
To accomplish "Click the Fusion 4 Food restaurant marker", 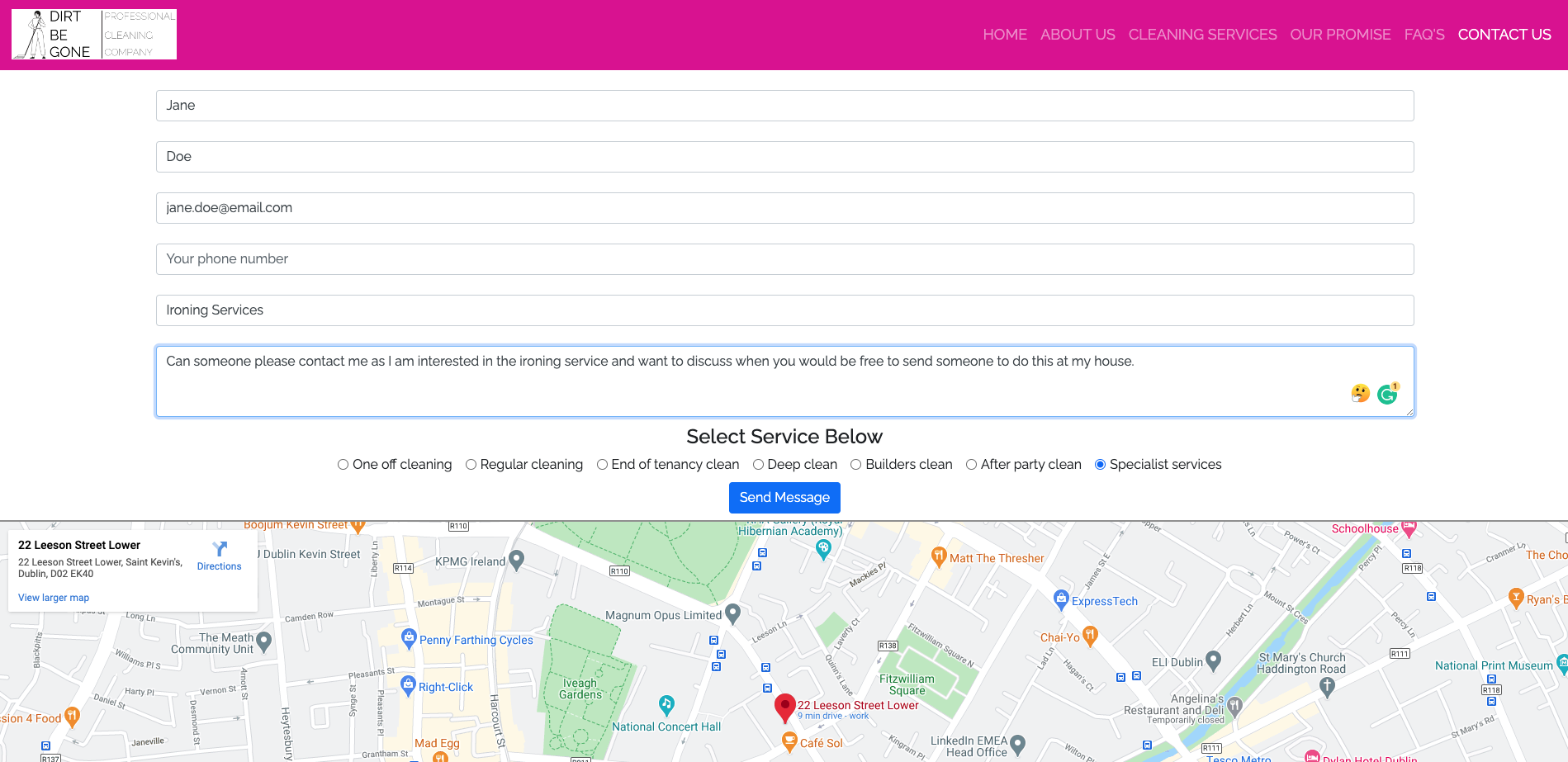I will pos(72,717).
